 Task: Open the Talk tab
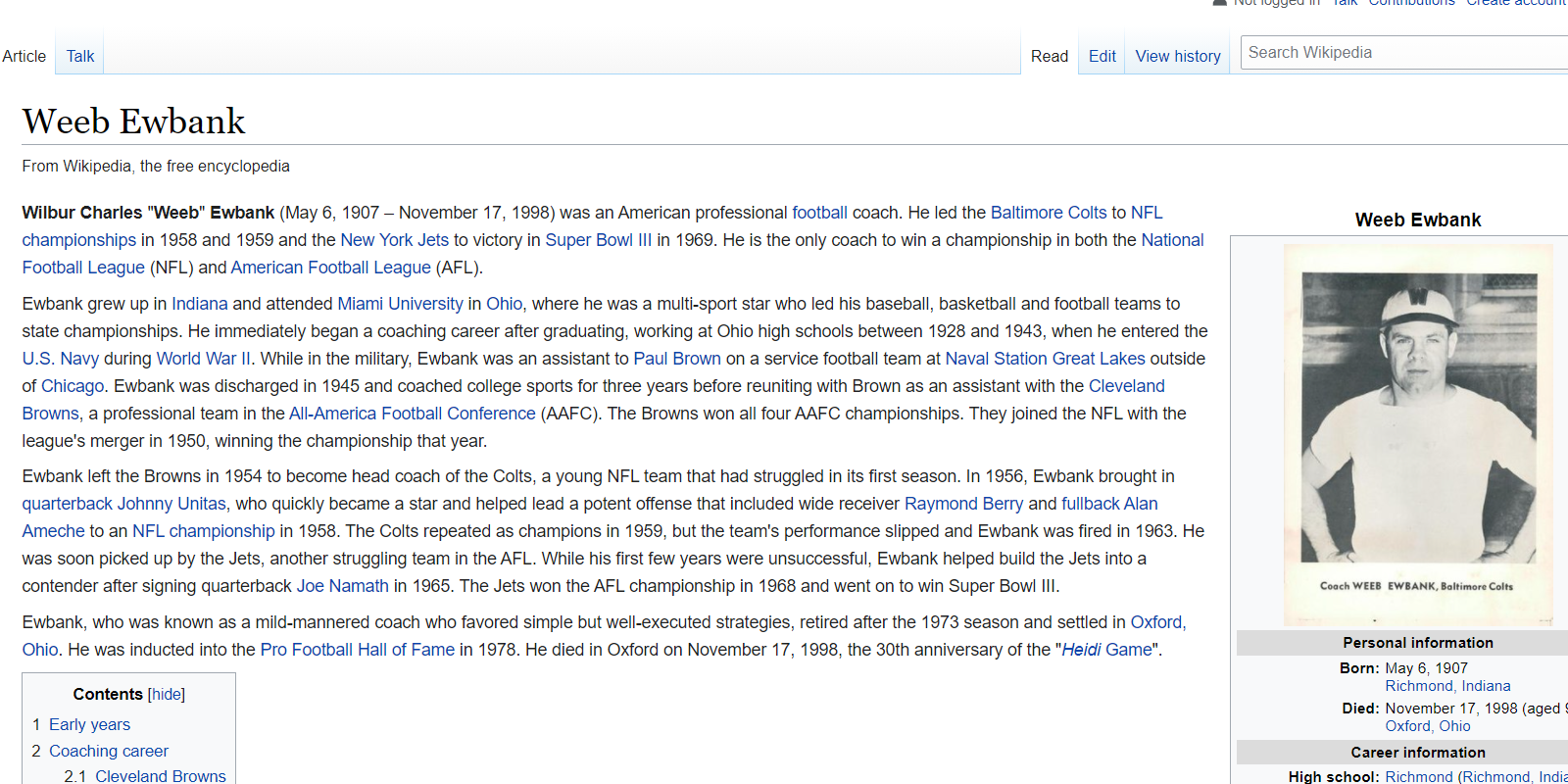point(80,56)
